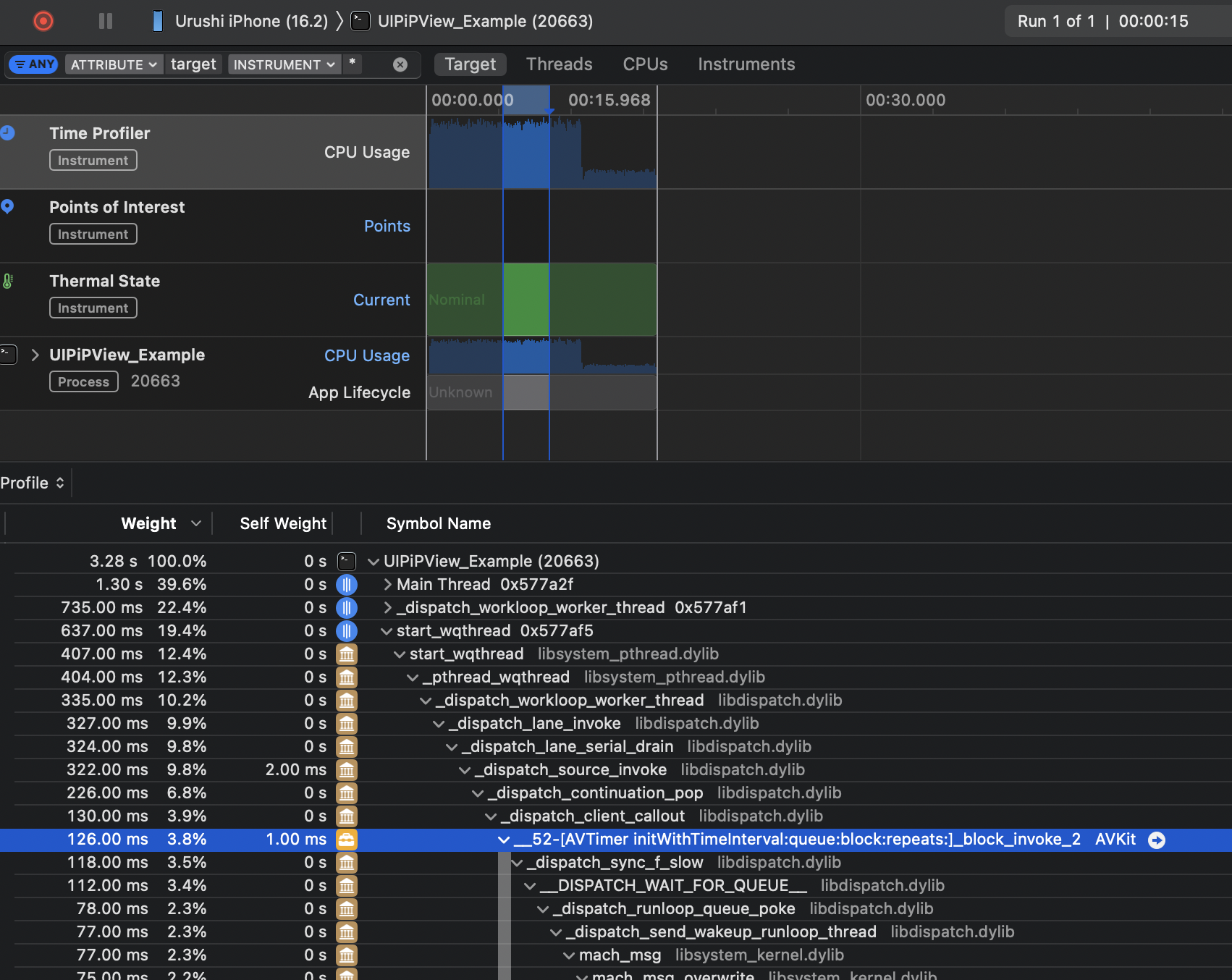Click thread icon for start_wqthread 0x577af5
1232x980 pixels.
click(x=347, y=630)
